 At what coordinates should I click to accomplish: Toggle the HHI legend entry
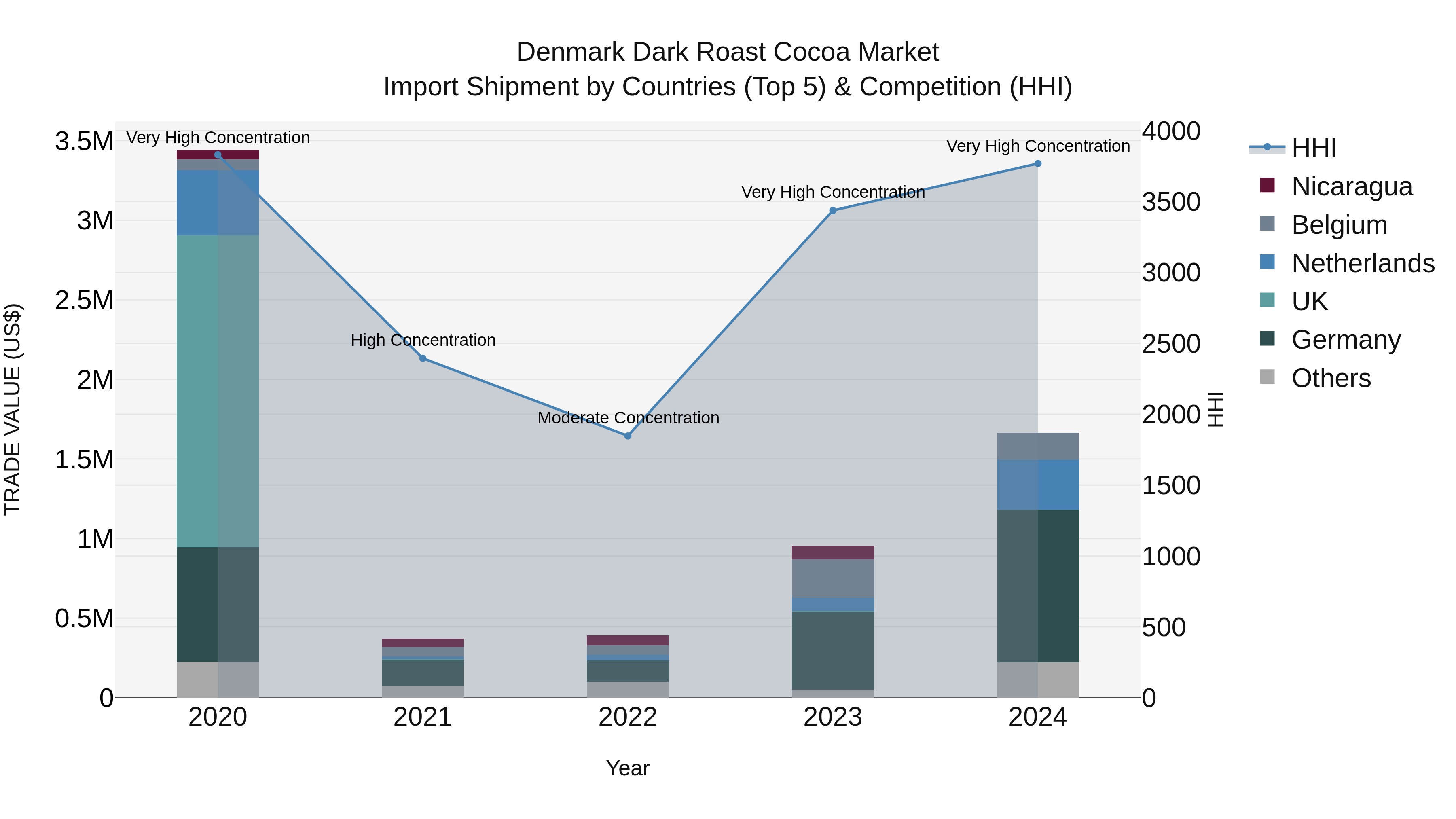[x=1293, y=148]
